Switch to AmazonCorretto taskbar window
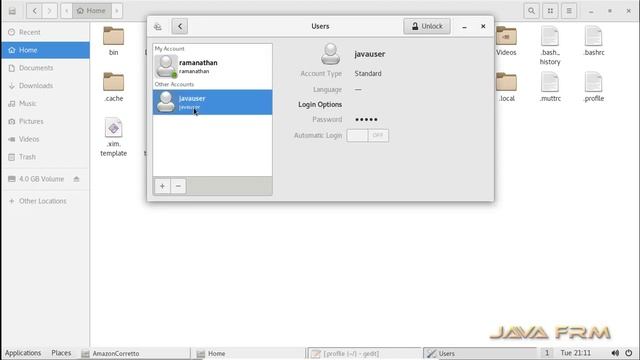The height and width of the screenshot is (360, 640). (x=135, y=353)
